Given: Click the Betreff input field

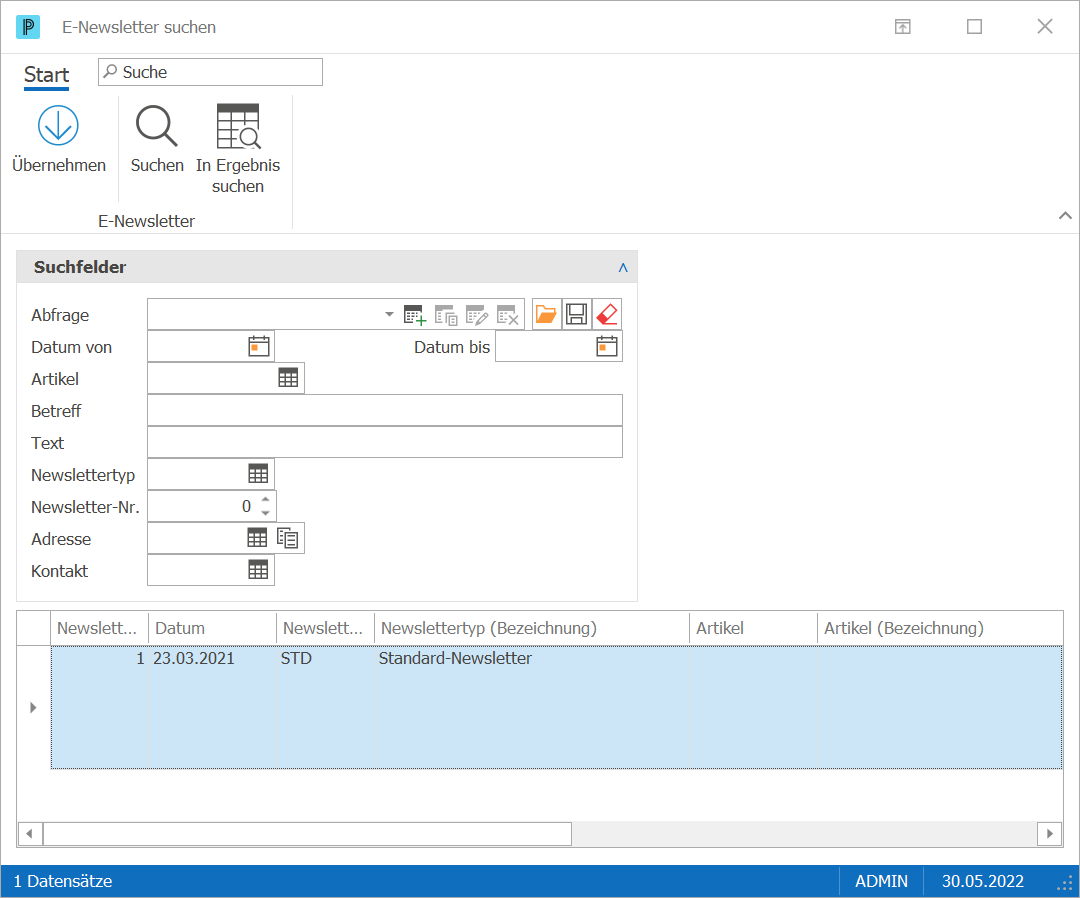Looking at the screenshot, I should pyautogui.click(x=385, y=410).
